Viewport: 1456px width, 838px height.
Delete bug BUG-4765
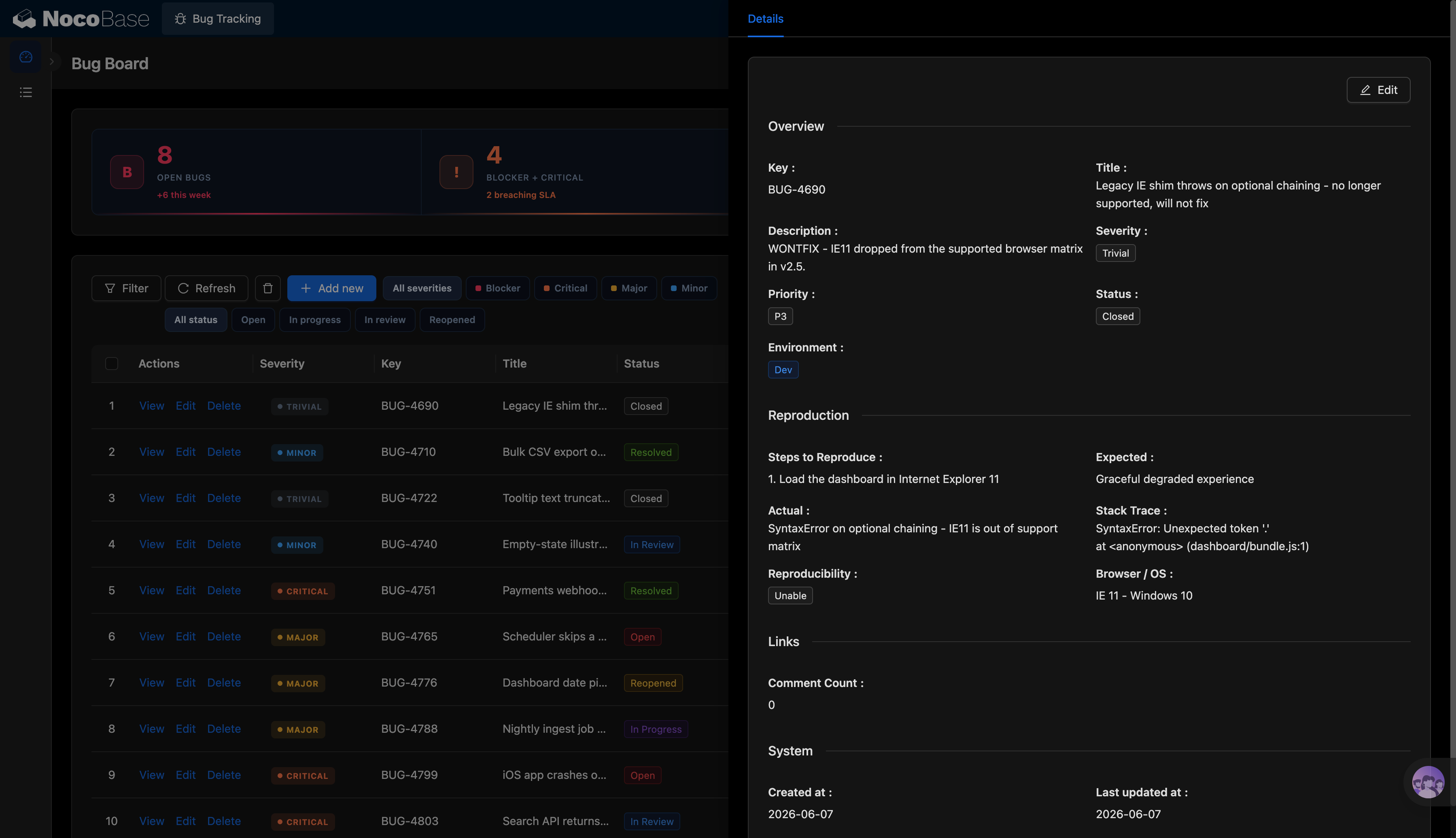pos(224,636)
